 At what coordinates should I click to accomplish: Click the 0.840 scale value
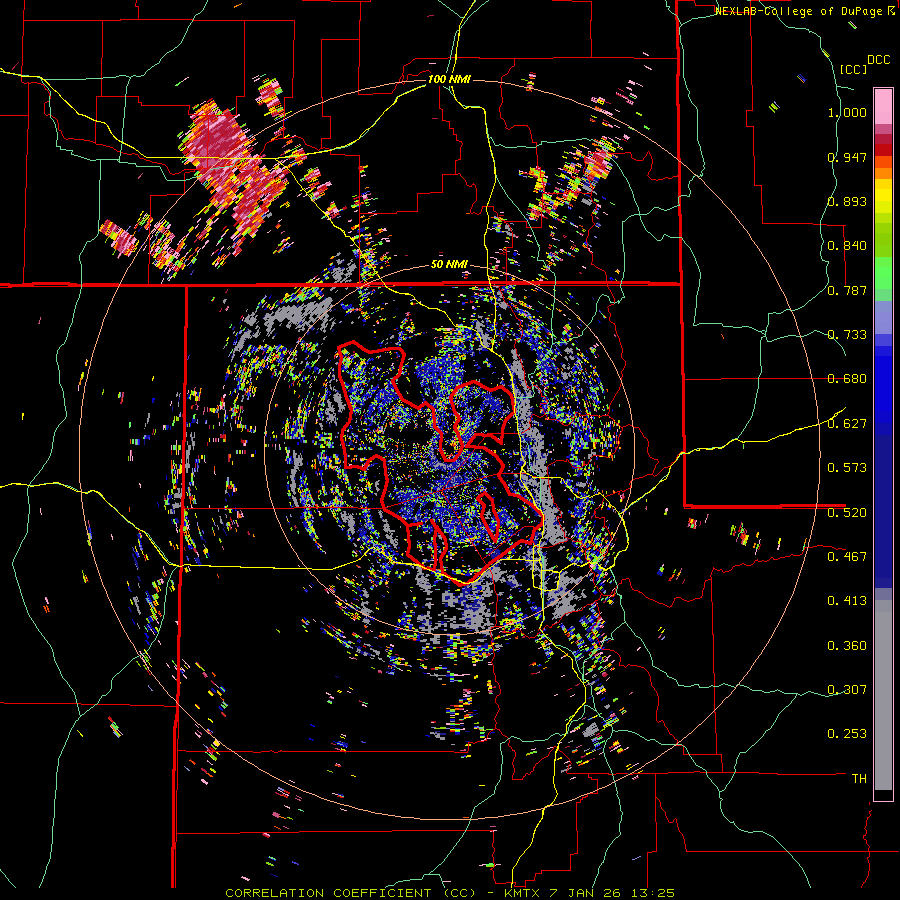847,246
